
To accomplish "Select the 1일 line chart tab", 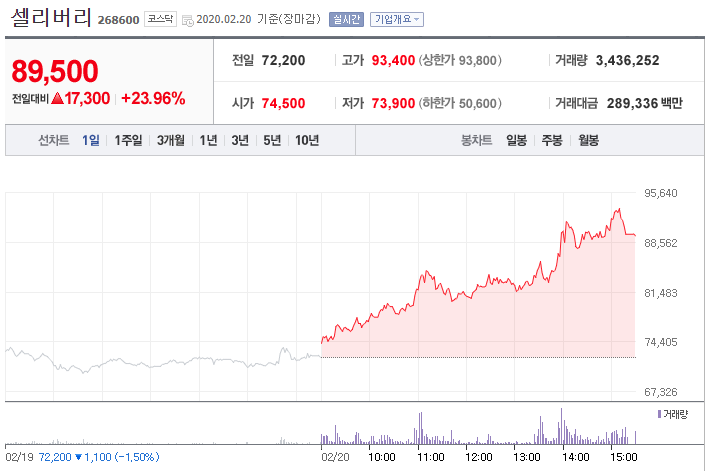I will tap(91, 140).
